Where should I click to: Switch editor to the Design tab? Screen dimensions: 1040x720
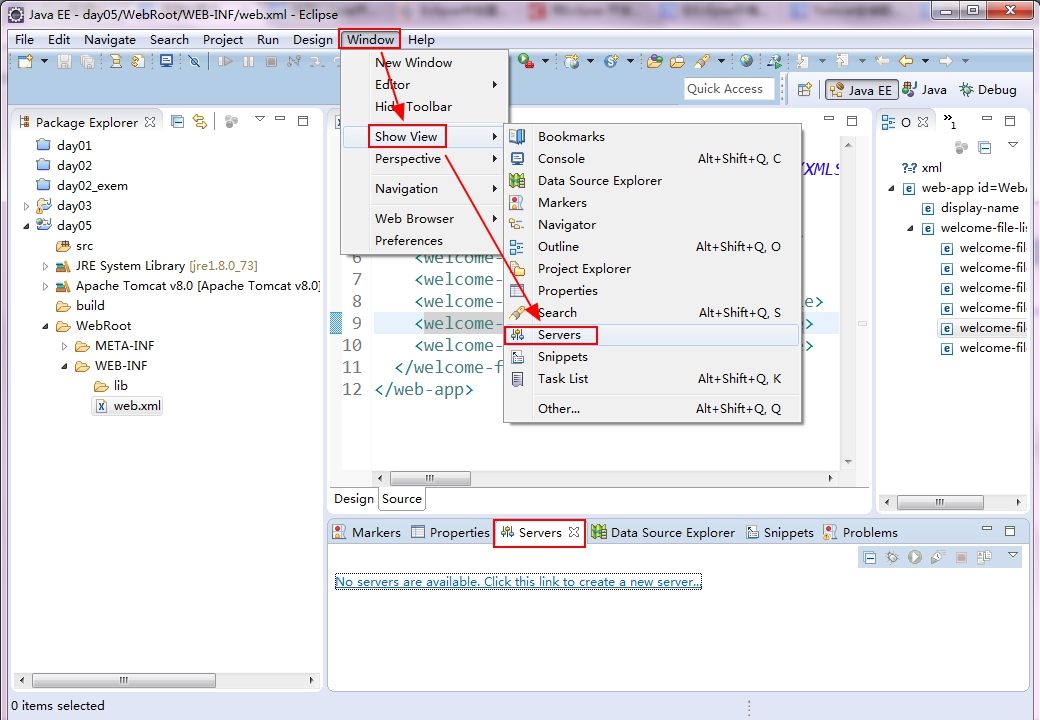click(354, 499)
